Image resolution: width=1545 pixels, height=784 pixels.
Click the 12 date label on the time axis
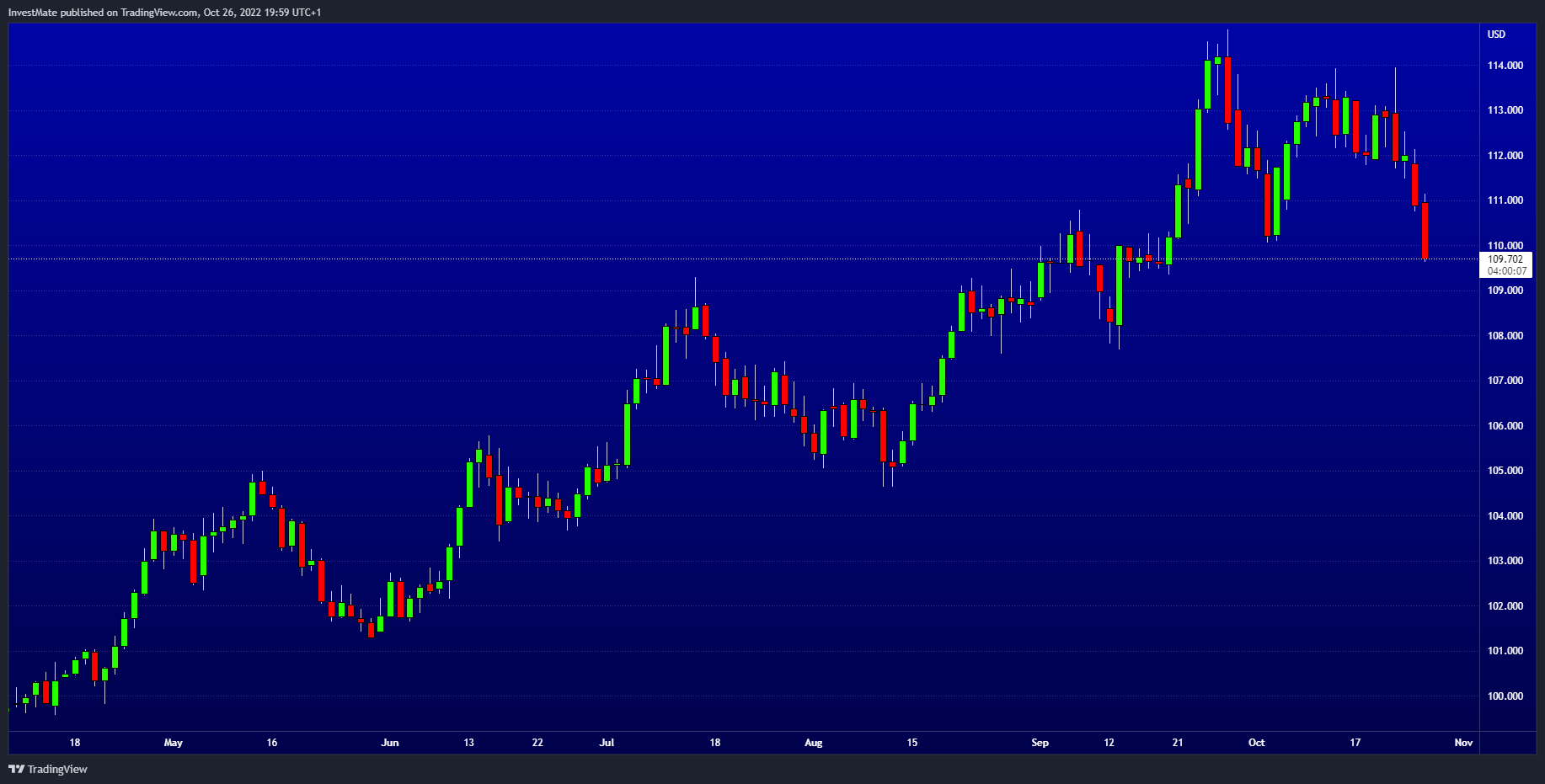pyautogui.click(x=1109, y=743)
